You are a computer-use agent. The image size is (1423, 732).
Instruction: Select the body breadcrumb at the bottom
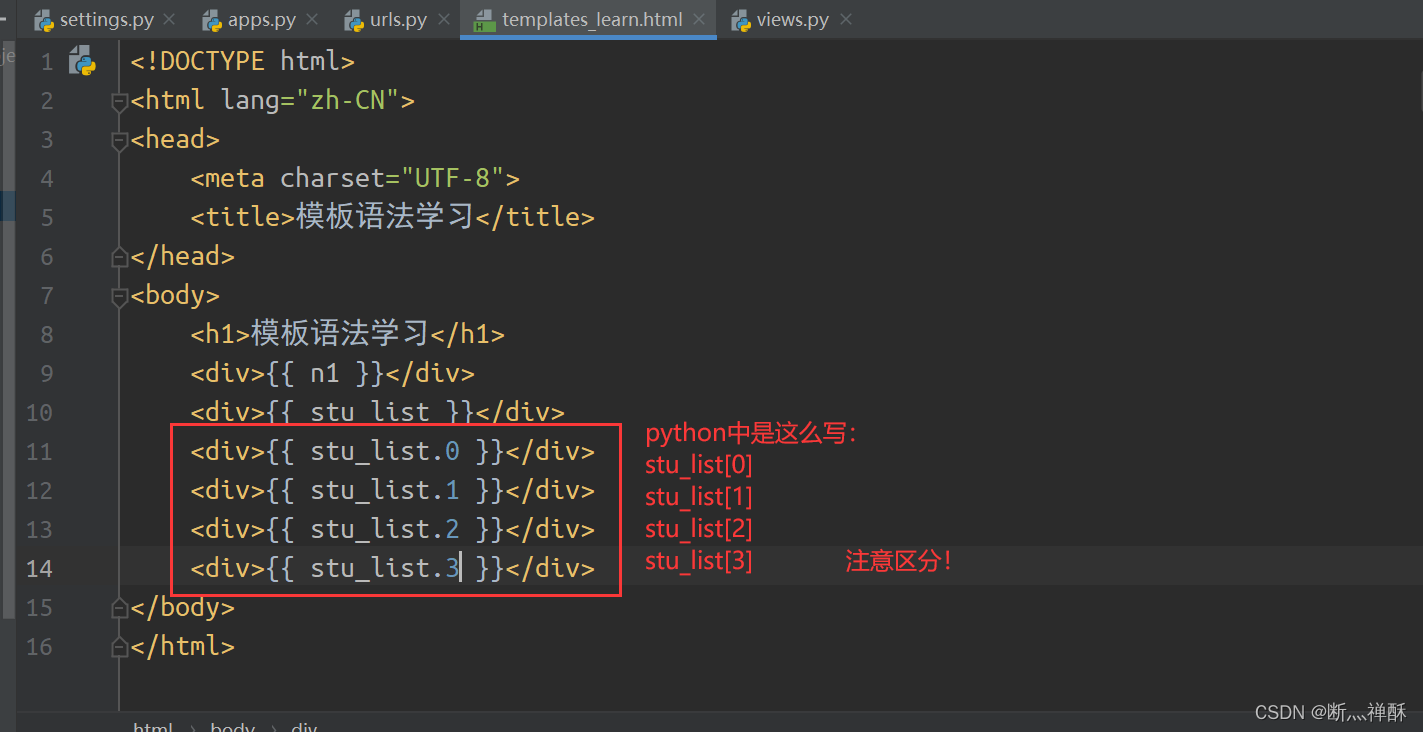coord(232,727)
